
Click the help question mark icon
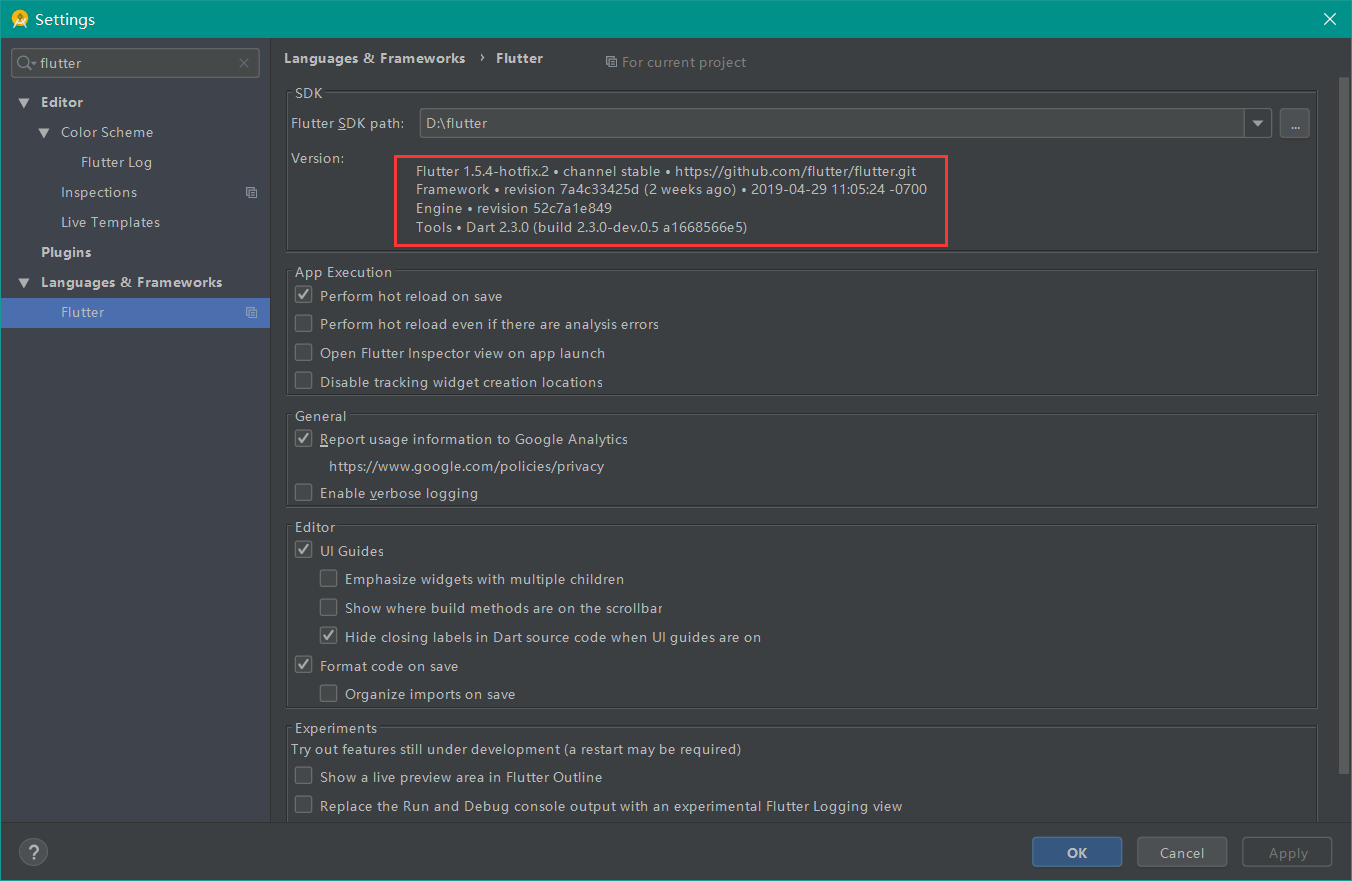point(33,851)
